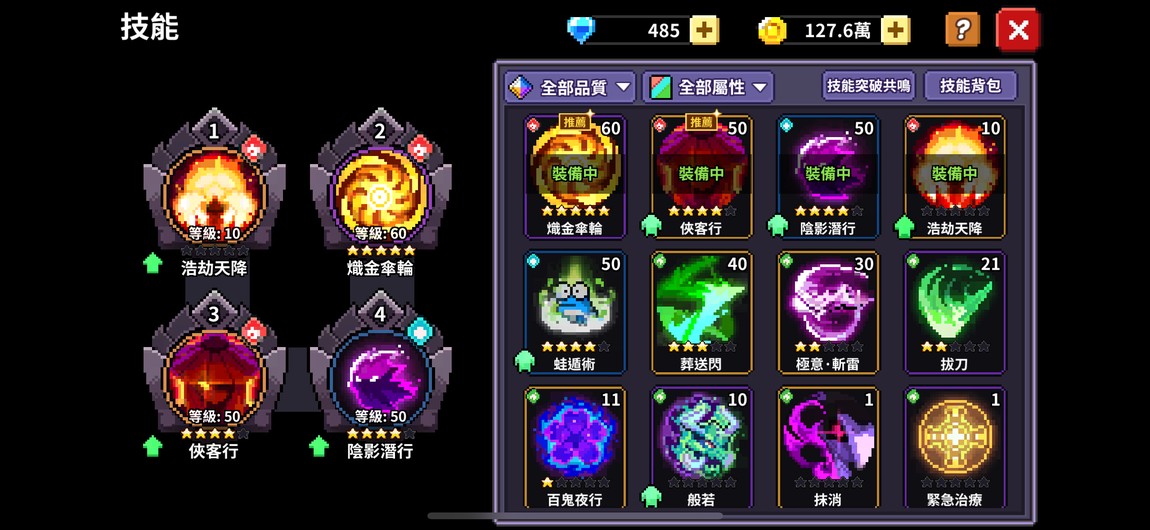Pick the 極意·斬雷 skill card
Image resolution: width=1150 pixels, height=530 pixels.
pyautogui.click(x=828, y=313)
